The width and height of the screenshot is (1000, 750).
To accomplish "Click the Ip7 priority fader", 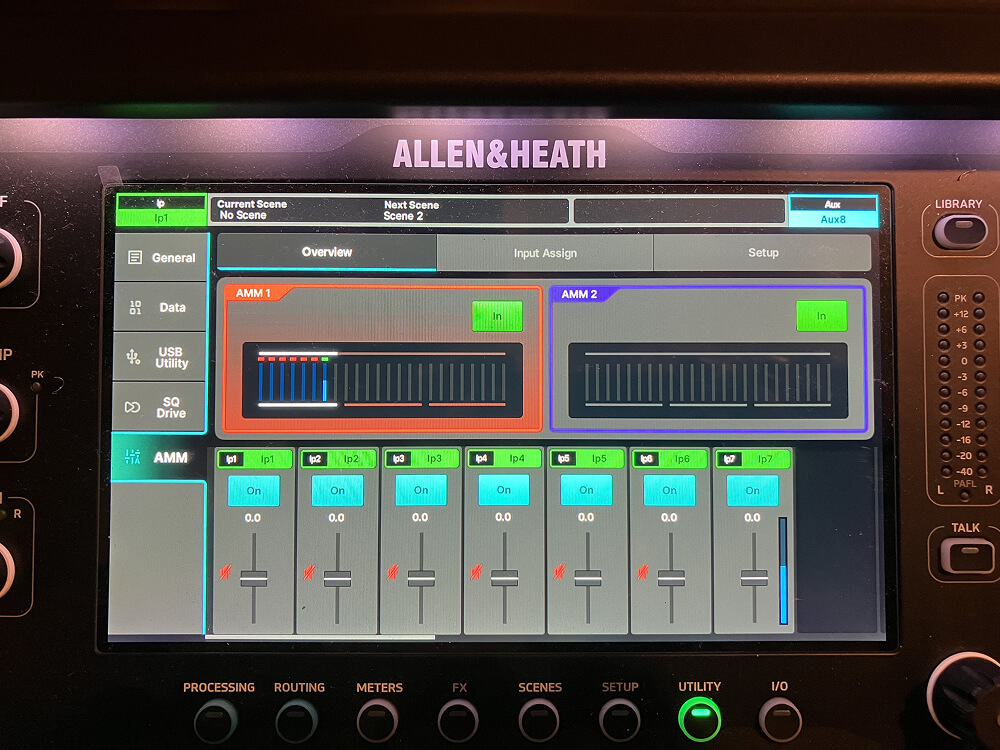I will click(x=754, y=578).
